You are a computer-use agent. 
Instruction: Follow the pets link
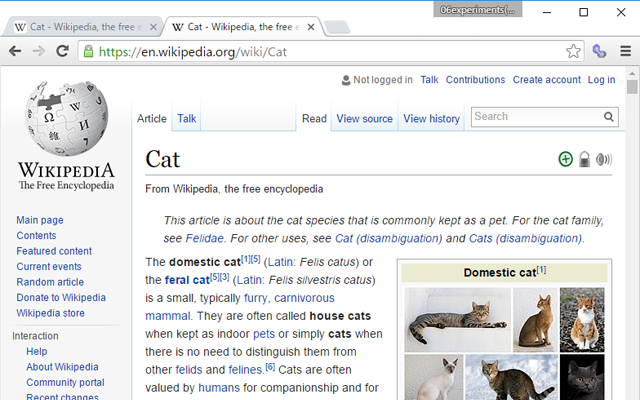(x=264, y=334)
